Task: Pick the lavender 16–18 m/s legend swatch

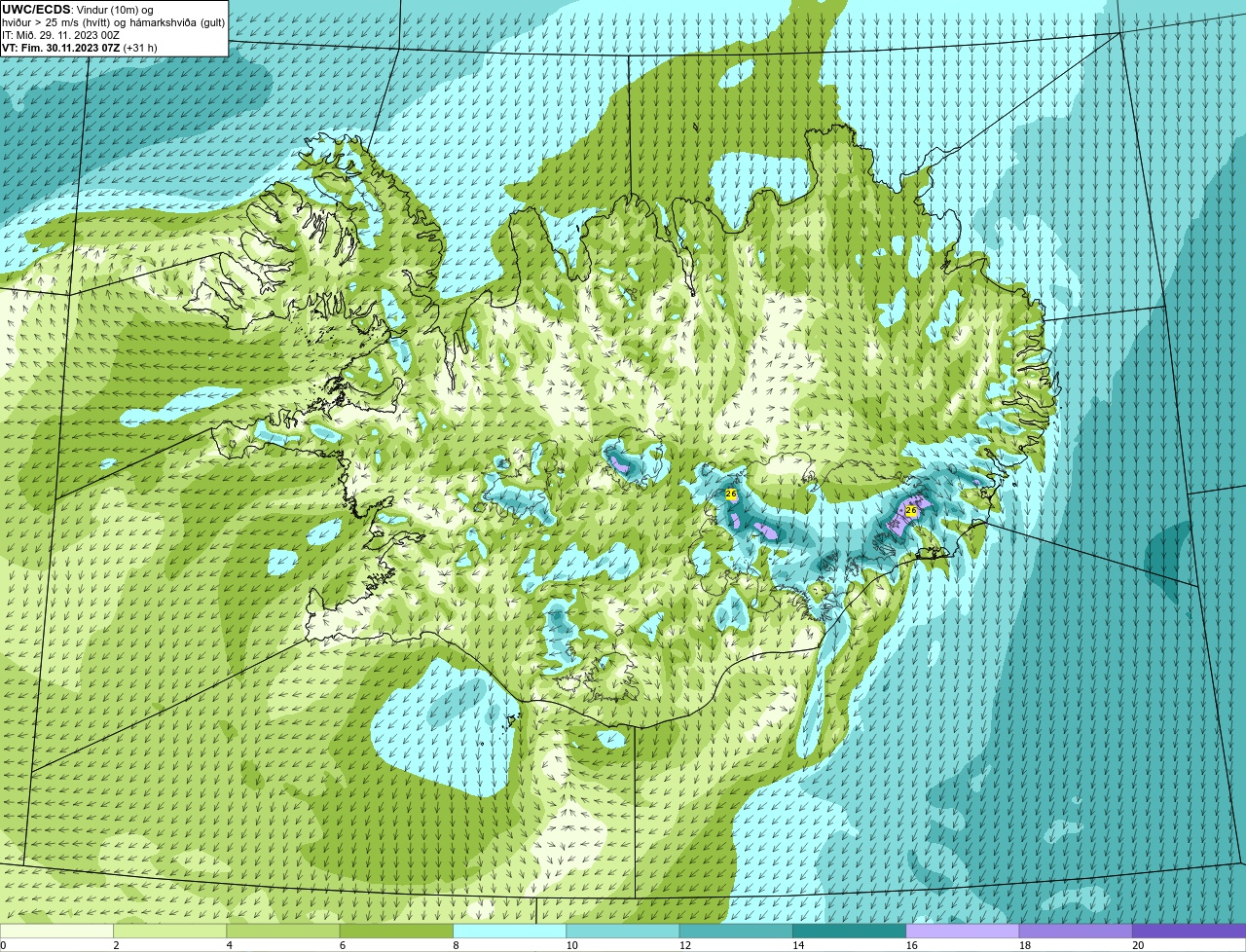Action: [x=963, y=931]
